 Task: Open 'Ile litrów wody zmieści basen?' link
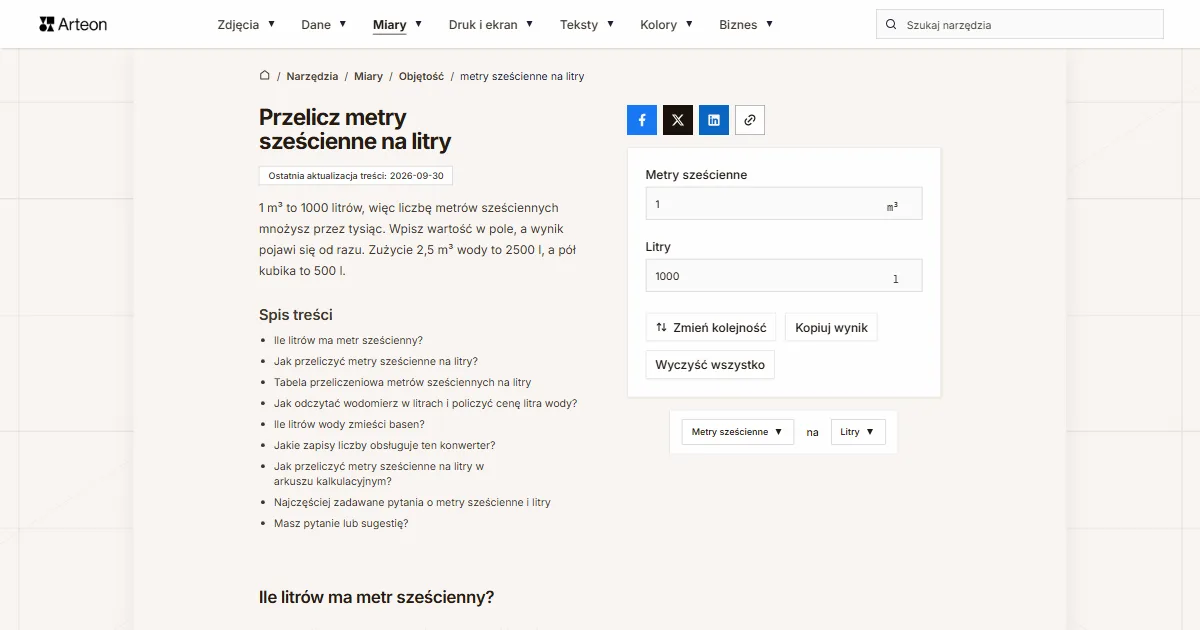coord(349,424)
